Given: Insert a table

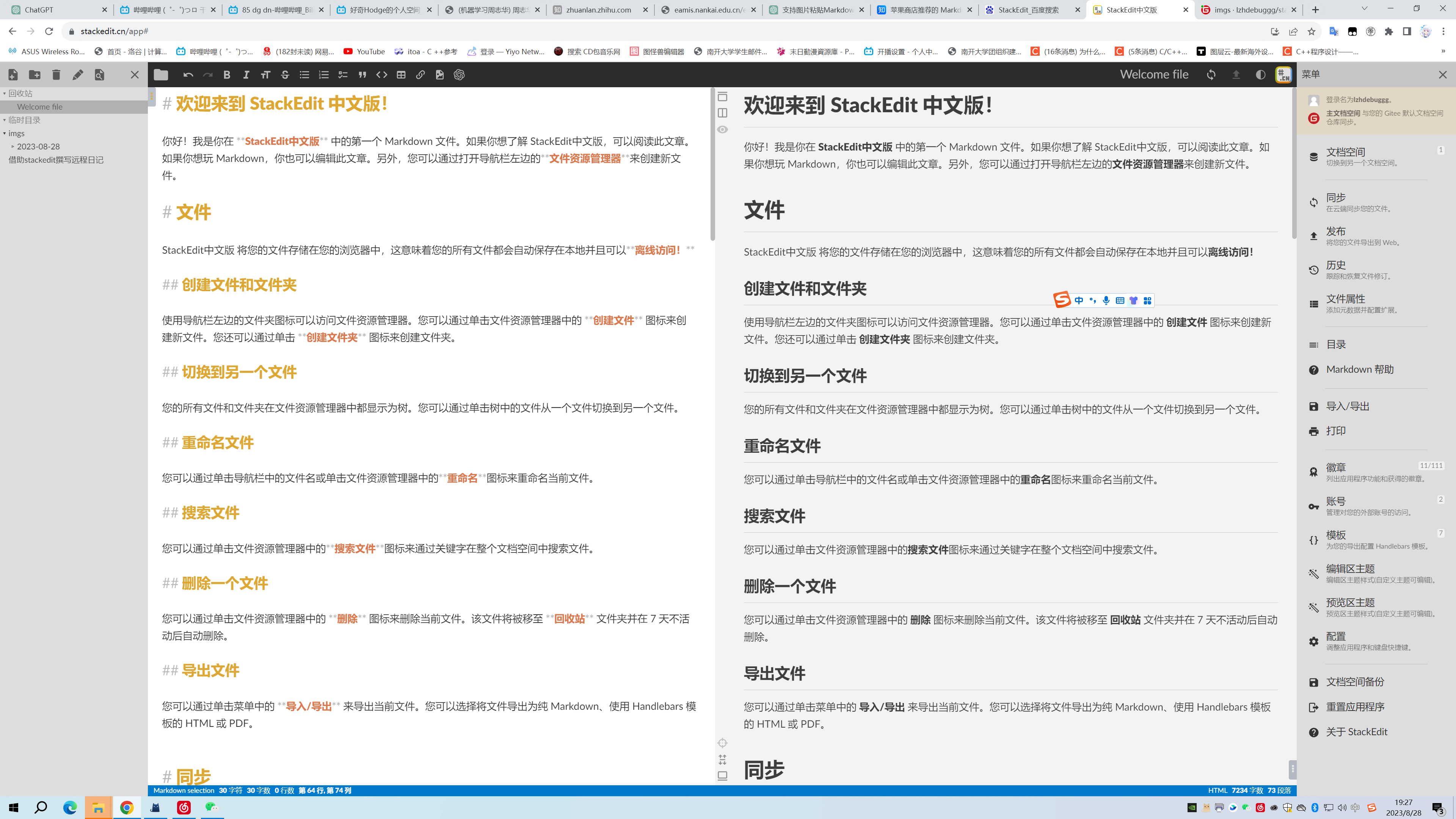Looking at the screenshot, I should [x=401, y=75].
